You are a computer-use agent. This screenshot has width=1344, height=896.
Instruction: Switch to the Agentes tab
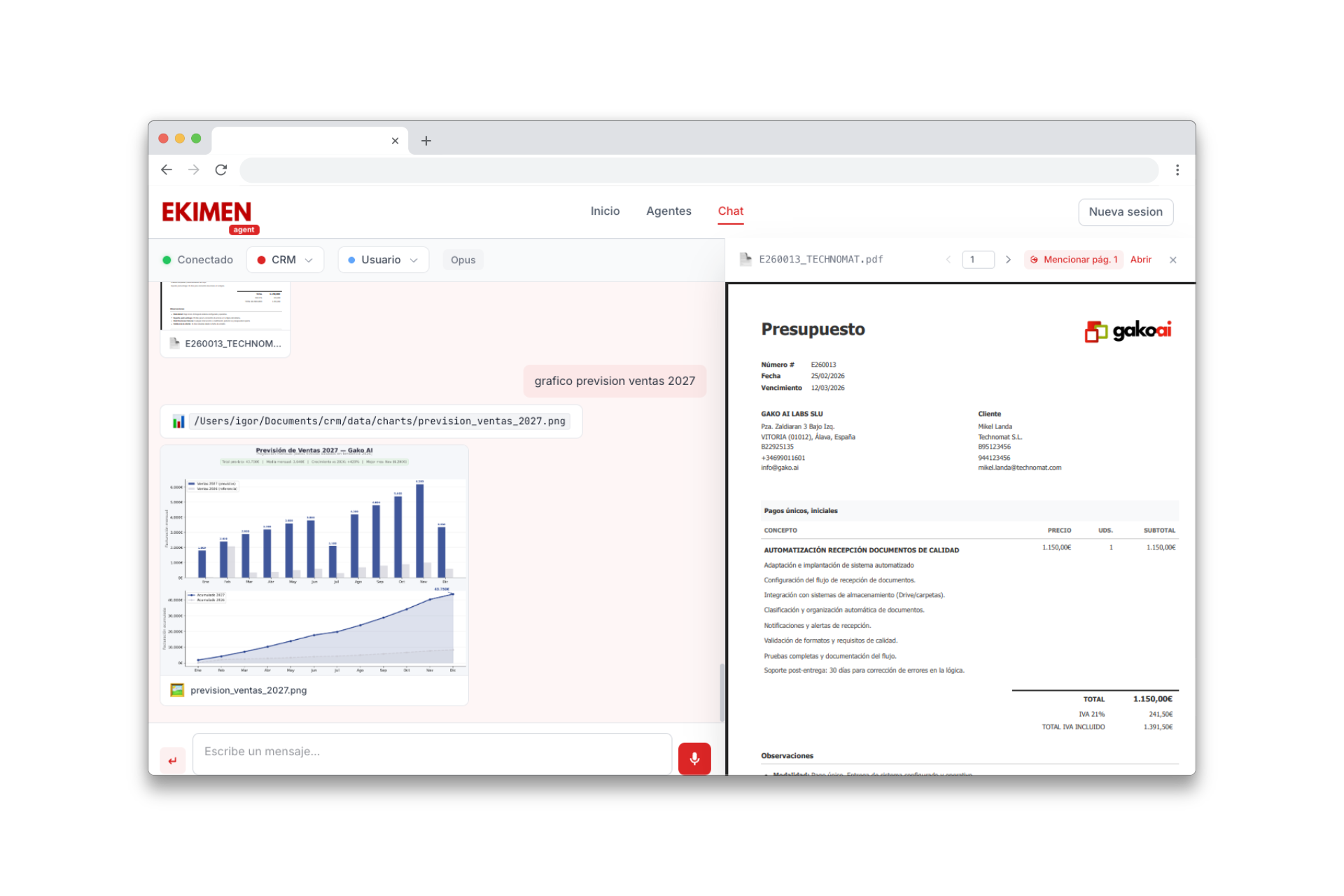click(668, 211)
